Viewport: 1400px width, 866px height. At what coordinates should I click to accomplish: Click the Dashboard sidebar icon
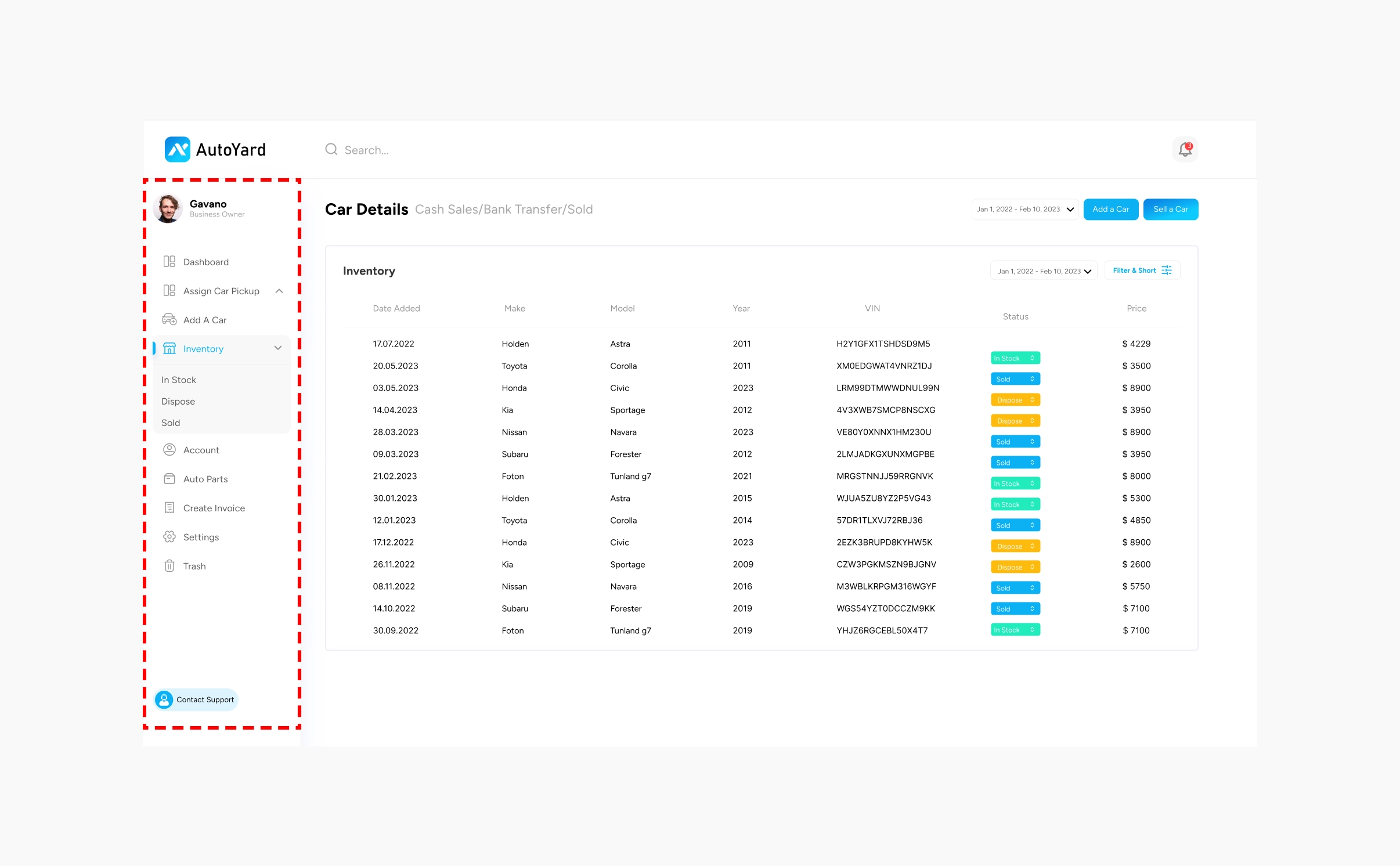click(169, 262)
